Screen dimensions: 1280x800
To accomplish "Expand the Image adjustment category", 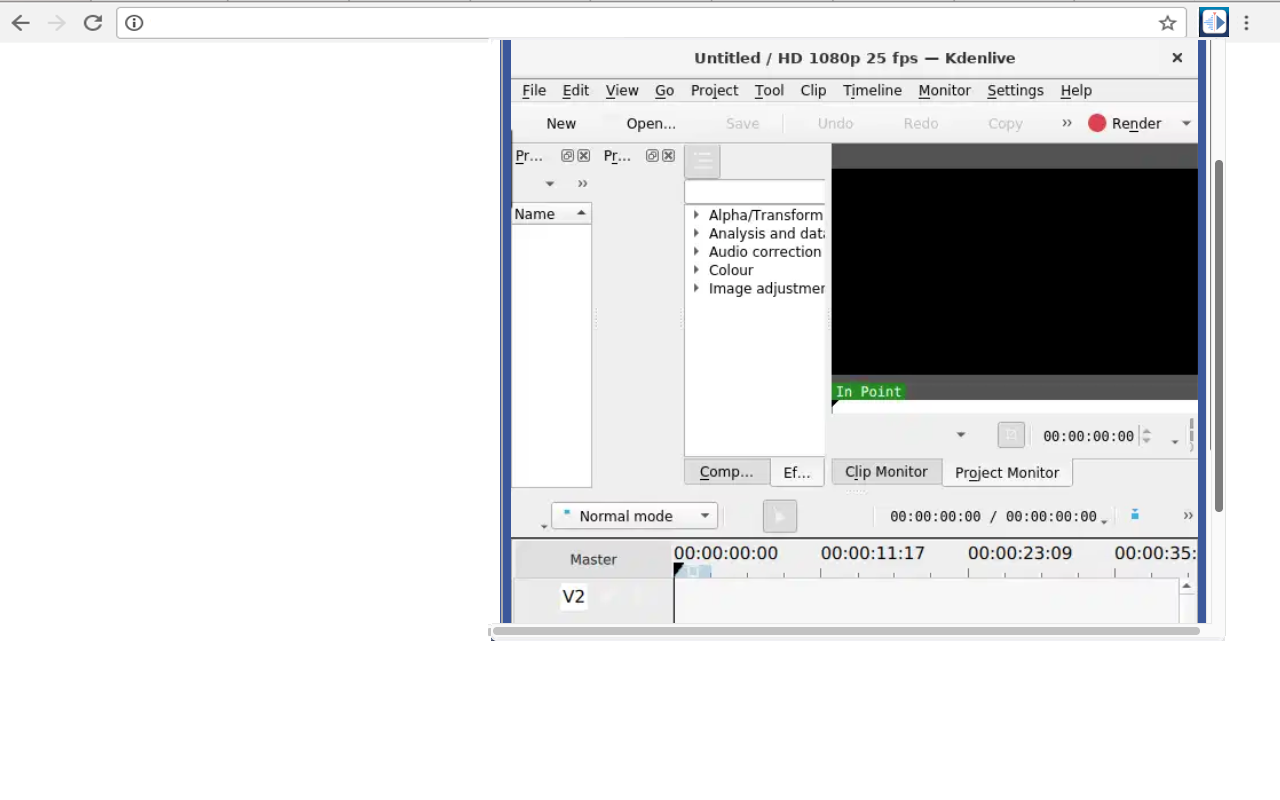I will (x=696, y=288).
